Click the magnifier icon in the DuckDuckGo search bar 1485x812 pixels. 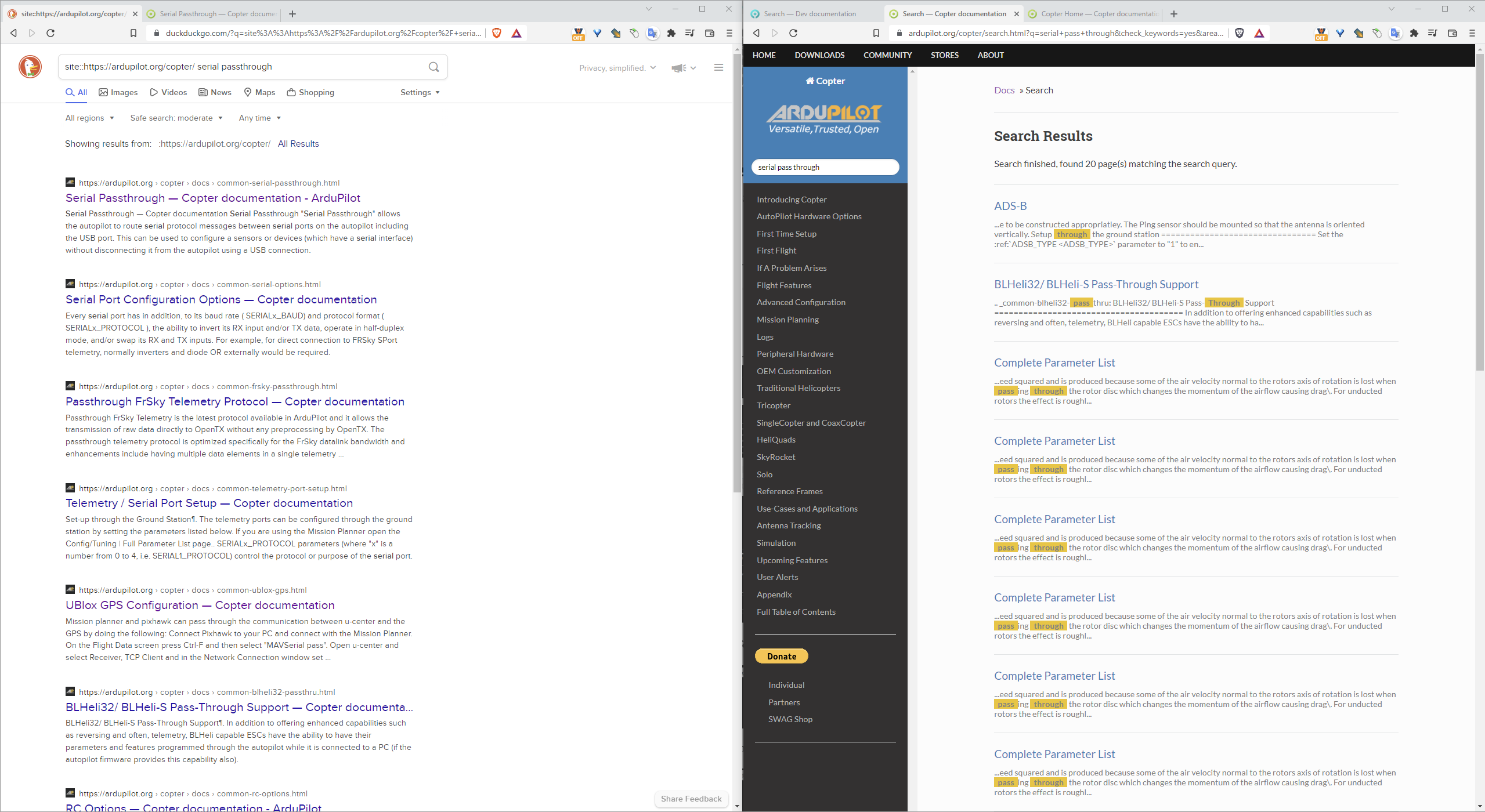[433, 66]
